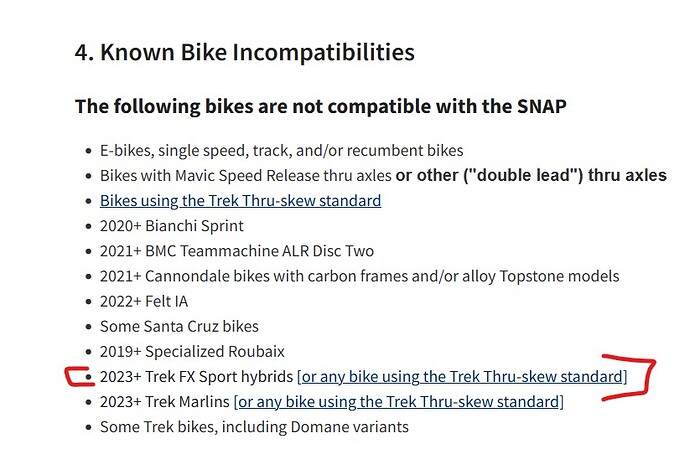Click the '4. Known Bike Incompatibilities' heading
Viewport: 690px width, 454px height.
pos(245,52)
